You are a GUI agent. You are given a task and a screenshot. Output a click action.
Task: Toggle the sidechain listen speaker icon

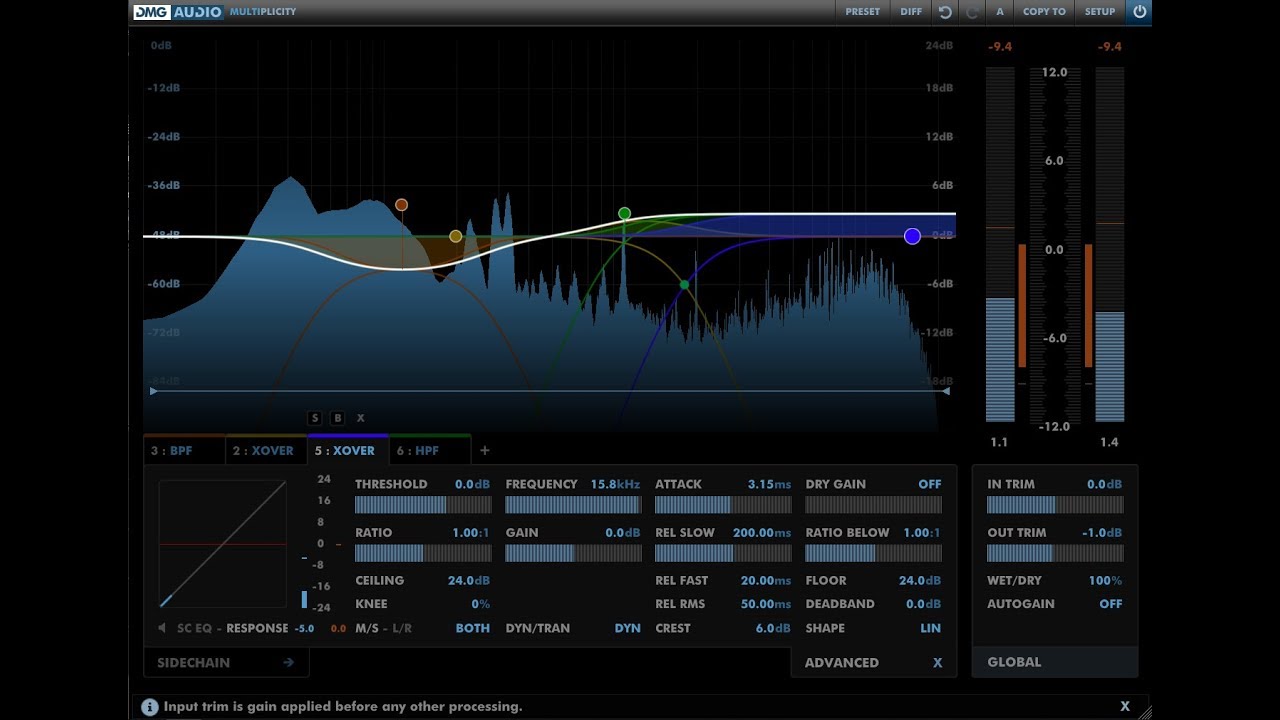[x=162, y=628]
